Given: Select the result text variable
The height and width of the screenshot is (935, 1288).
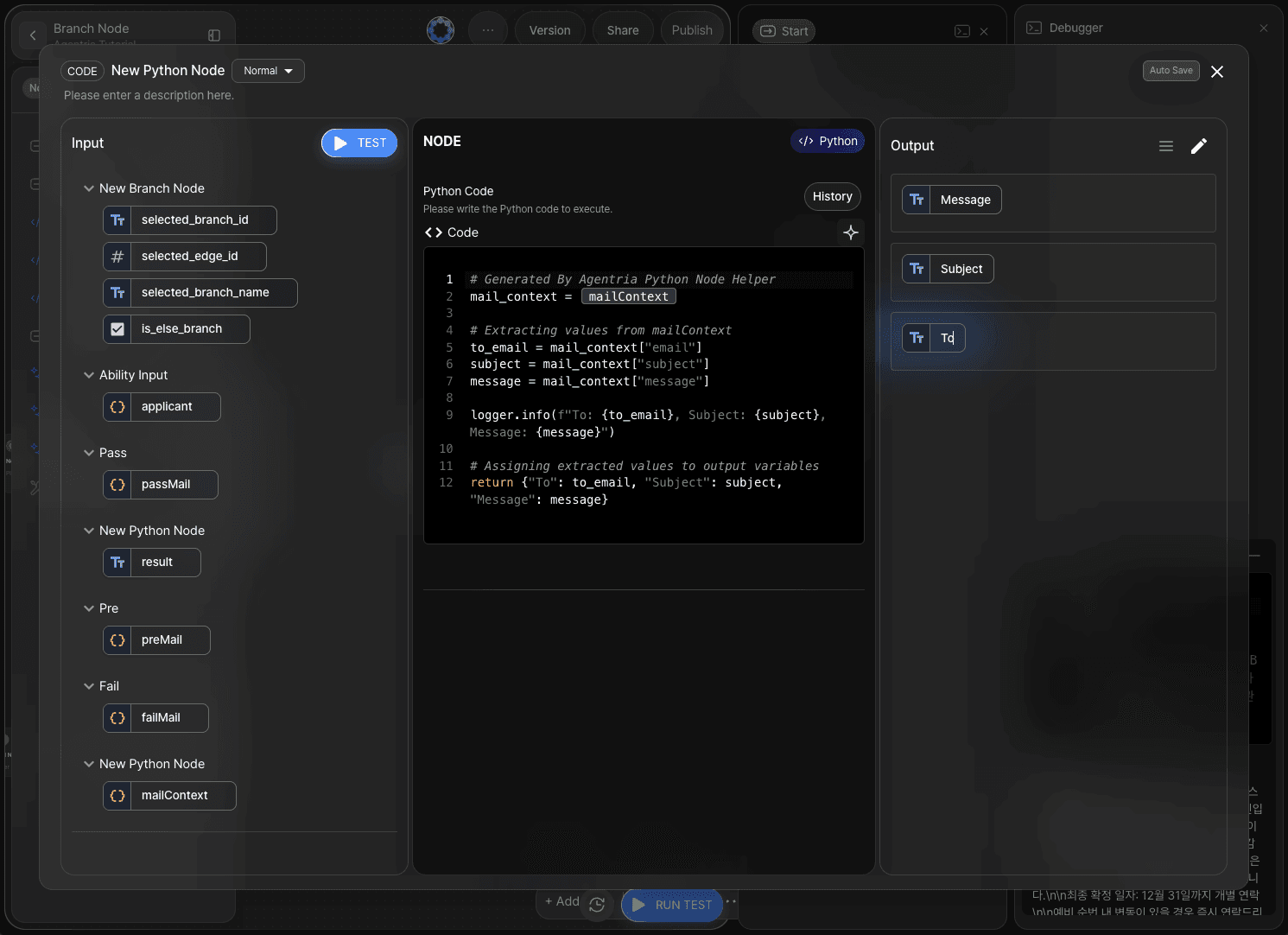Looking at the screenshot, I should (152, 563).
